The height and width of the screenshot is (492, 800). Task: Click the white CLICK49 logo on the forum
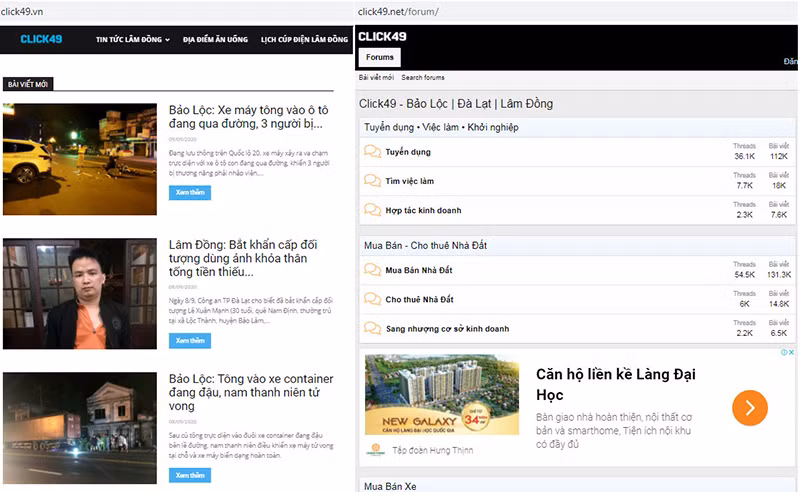(382, 37)
